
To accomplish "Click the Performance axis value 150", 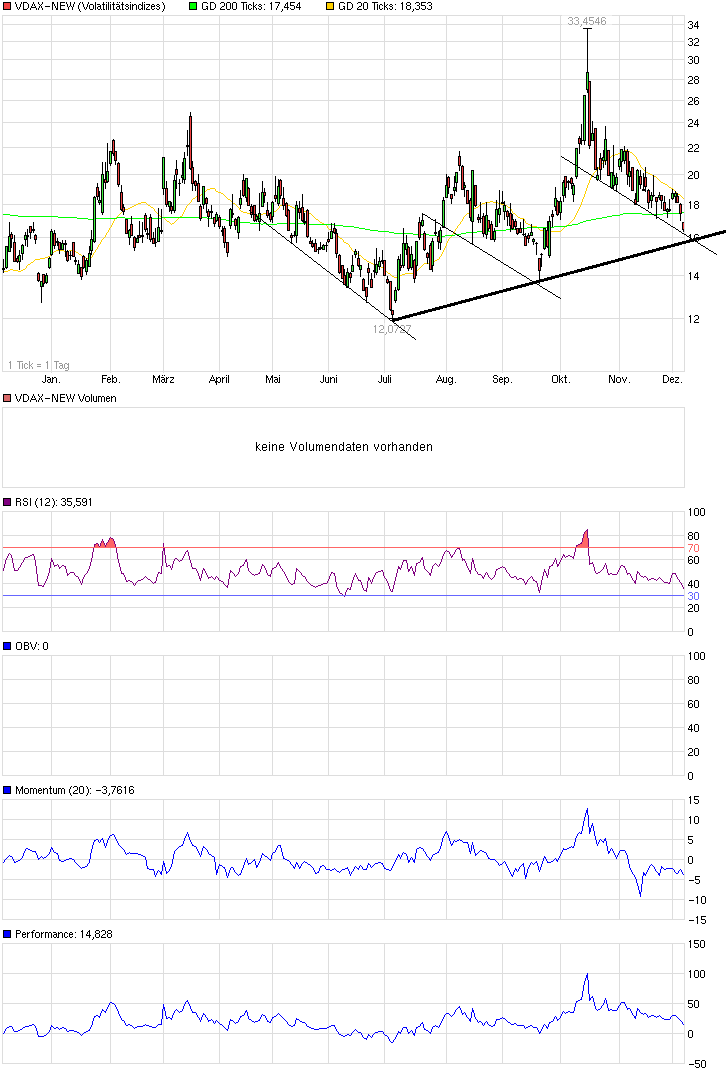I will (x=696, y=944).
